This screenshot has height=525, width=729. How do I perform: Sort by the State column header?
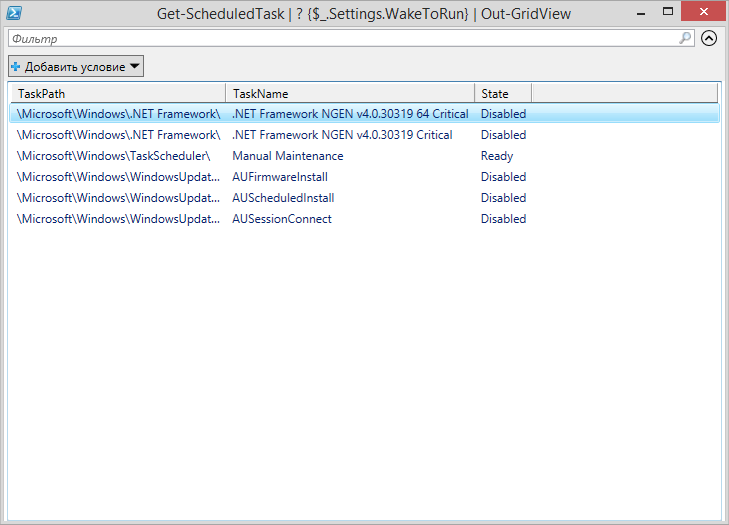click(503, 93)
